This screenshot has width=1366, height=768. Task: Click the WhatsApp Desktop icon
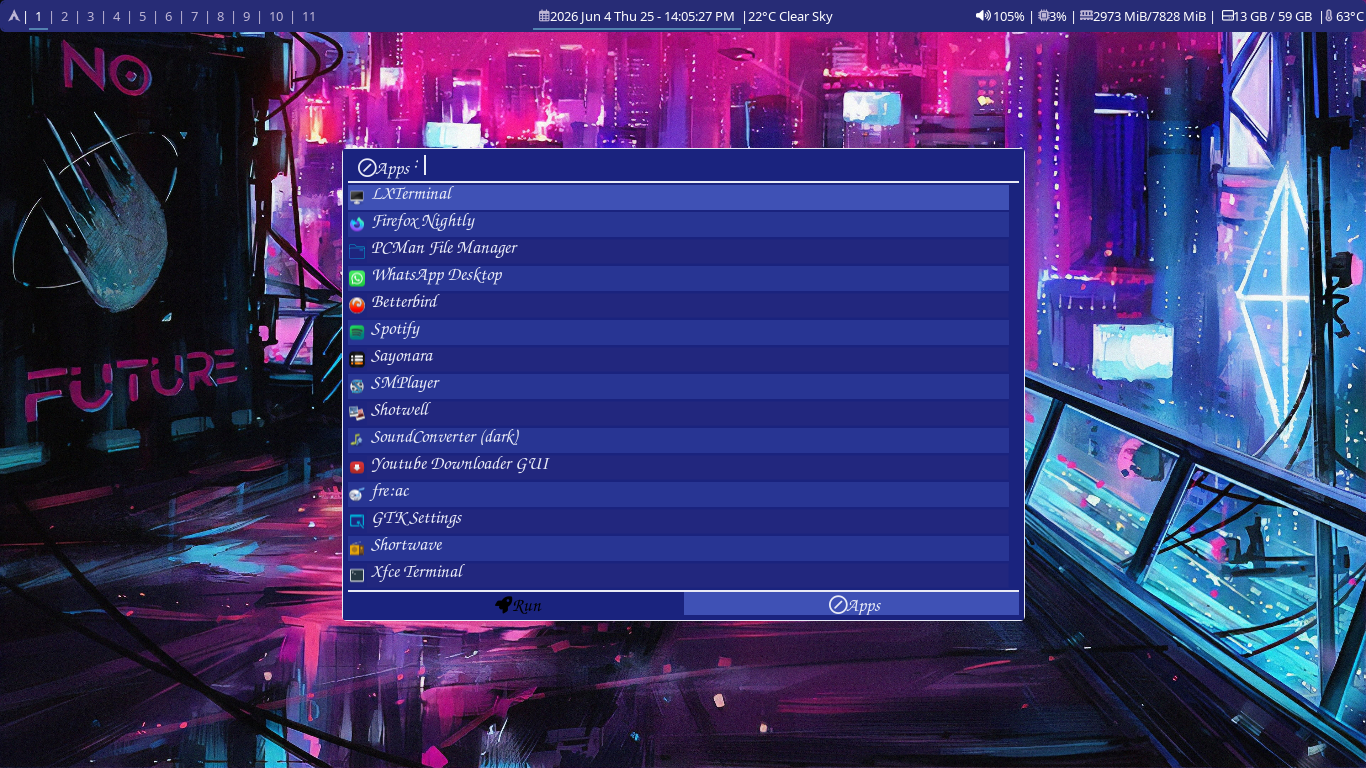357,278
